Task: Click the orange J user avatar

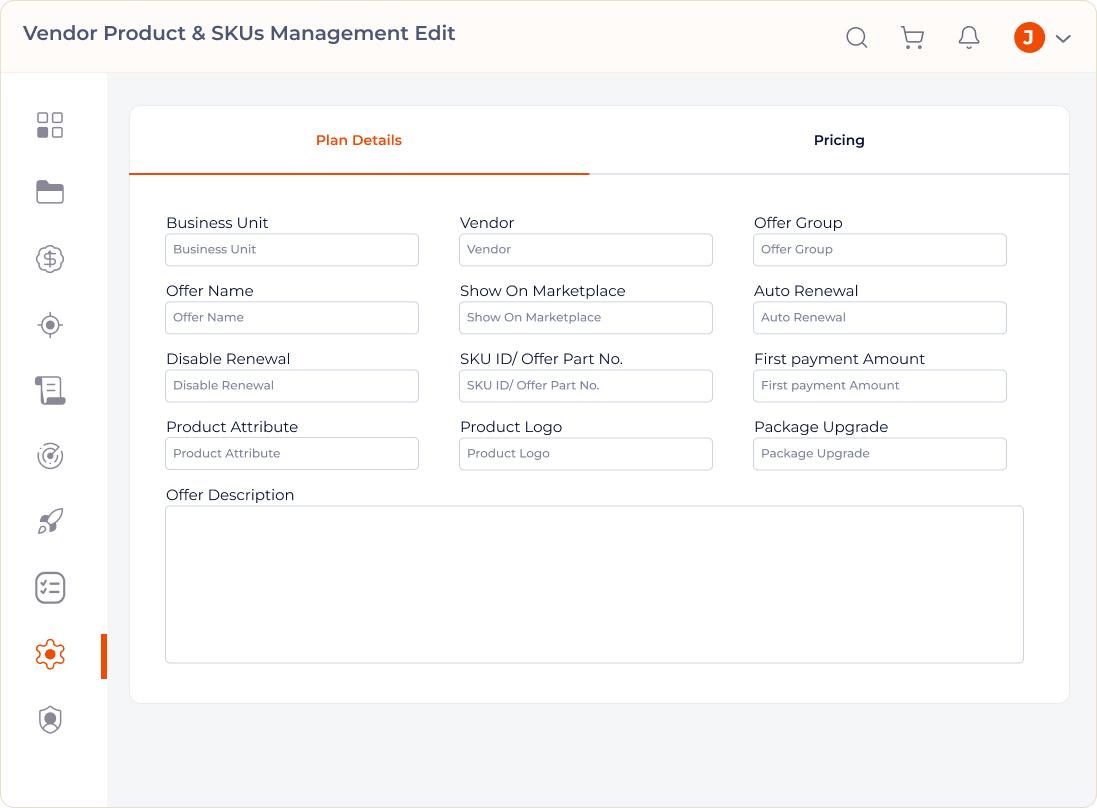Action: point(1029,37)
